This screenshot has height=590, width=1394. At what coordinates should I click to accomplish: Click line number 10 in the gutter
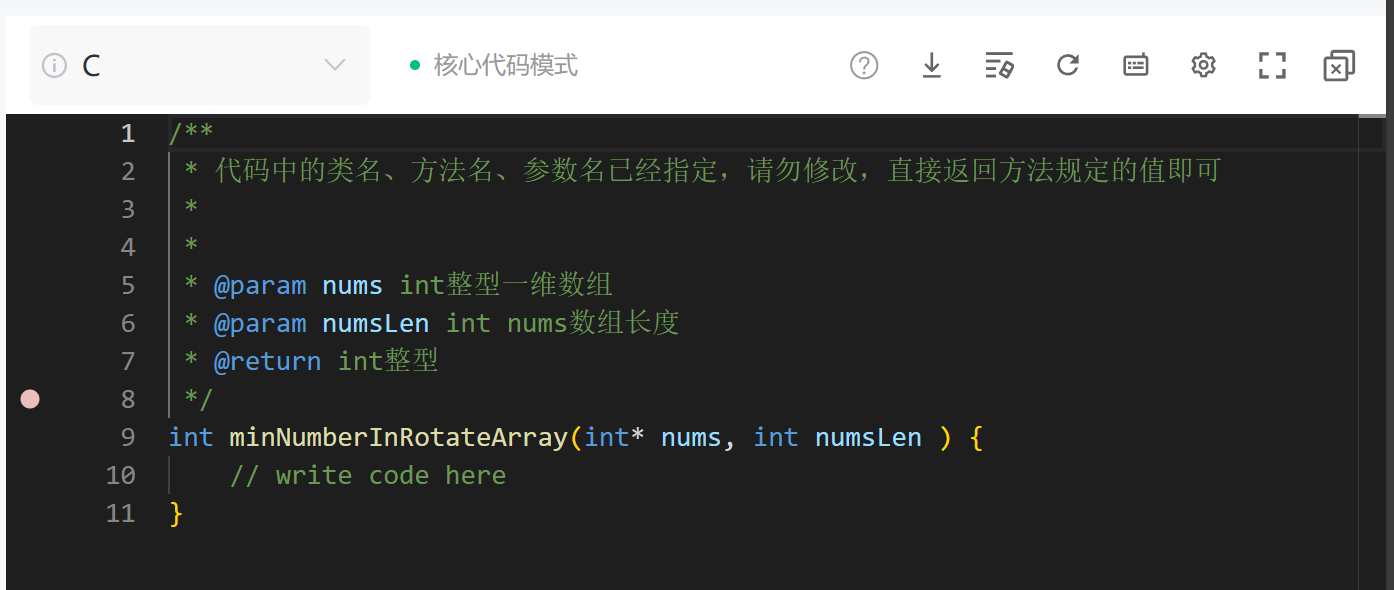pyautogui.click(x=120, y=475)
